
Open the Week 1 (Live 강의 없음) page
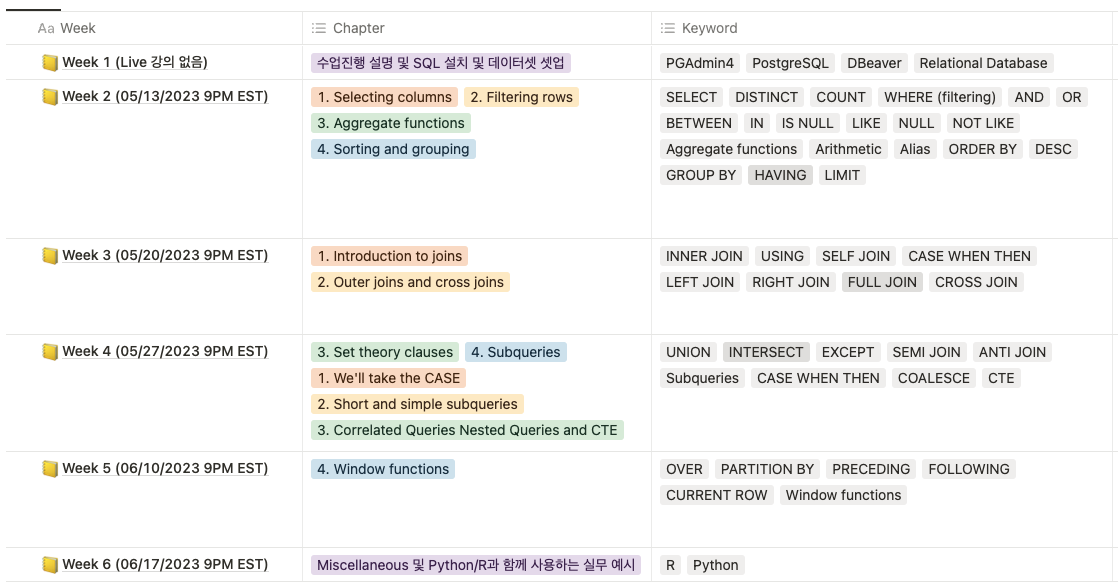[x=135, y=62]
